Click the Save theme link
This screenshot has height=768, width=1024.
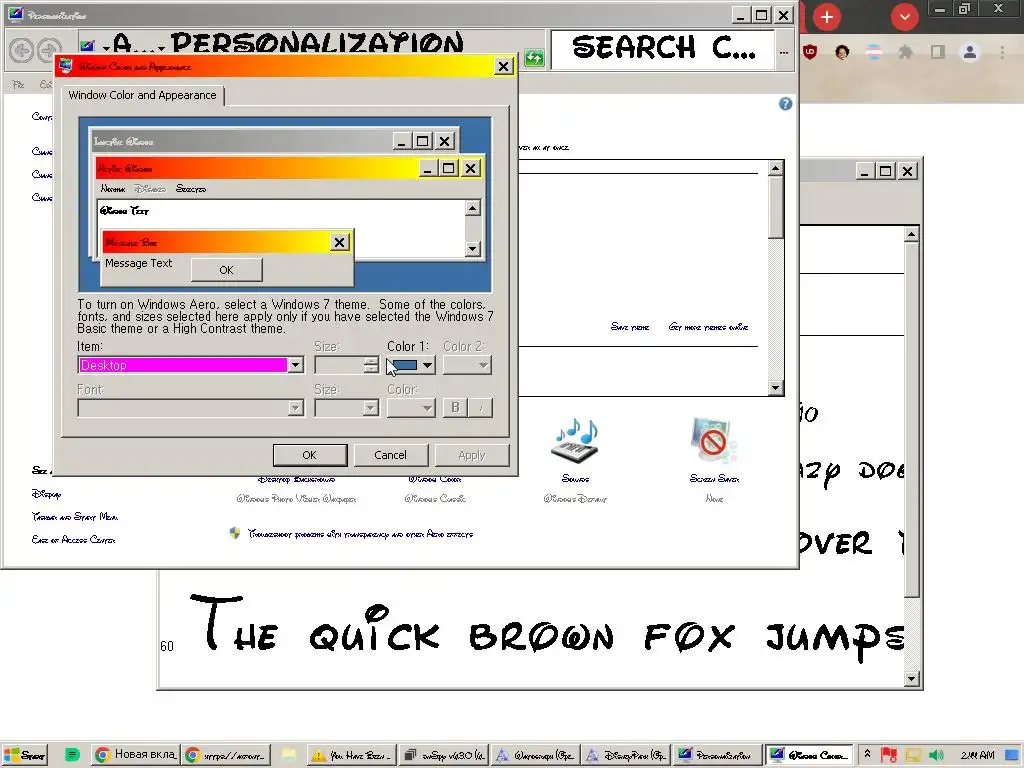630,327
